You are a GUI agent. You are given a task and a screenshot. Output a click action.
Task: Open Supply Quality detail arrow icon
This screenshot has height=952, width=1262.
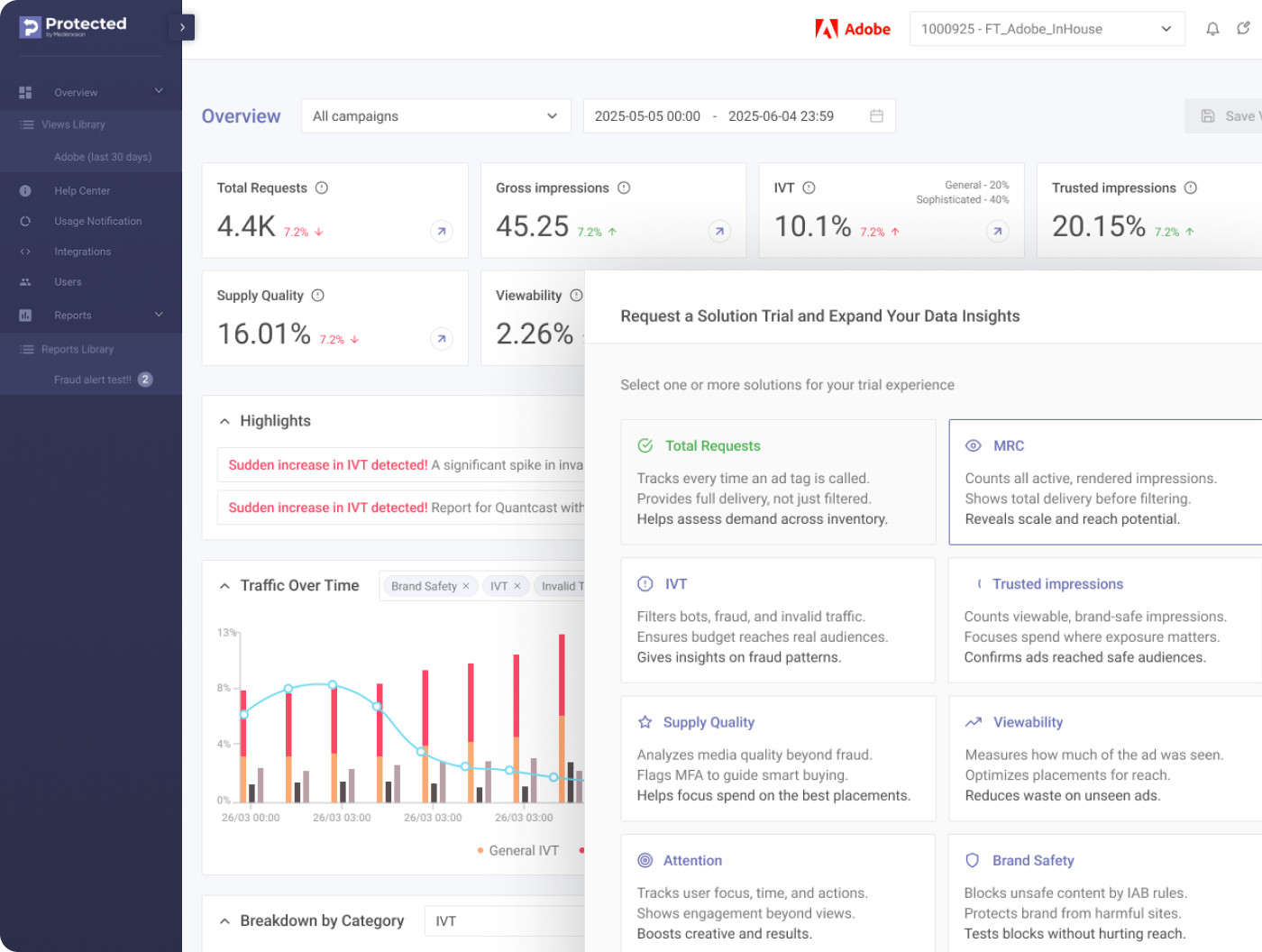[441, 339]
